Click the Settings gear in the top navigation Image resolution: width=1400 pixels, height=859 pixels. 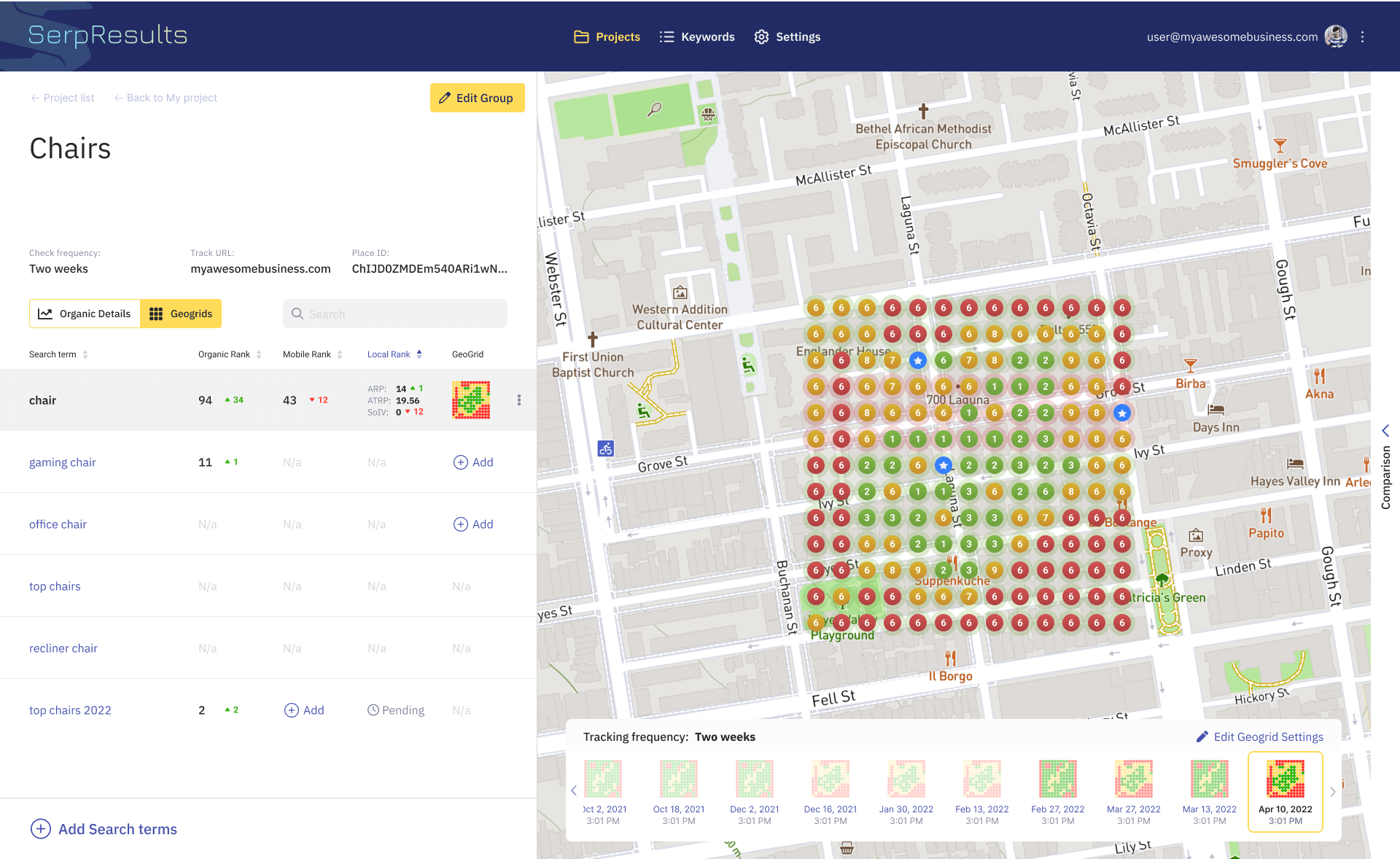(x=761, y=36)
